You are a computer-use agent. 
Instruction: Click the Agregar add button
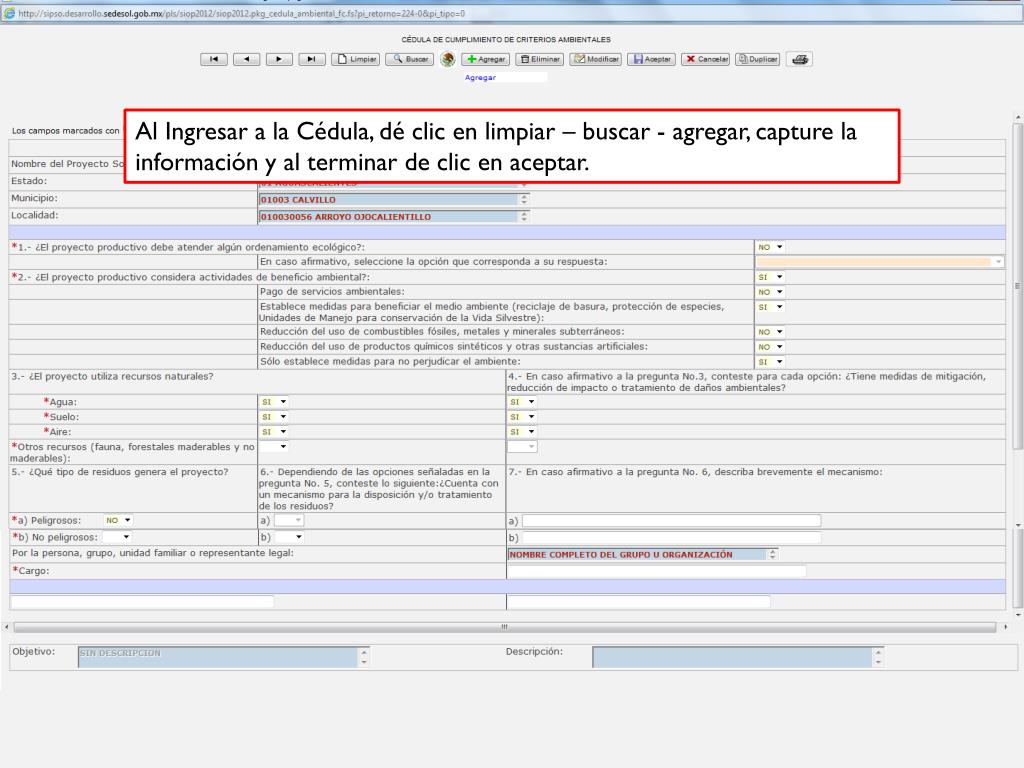tap(485, 59)
